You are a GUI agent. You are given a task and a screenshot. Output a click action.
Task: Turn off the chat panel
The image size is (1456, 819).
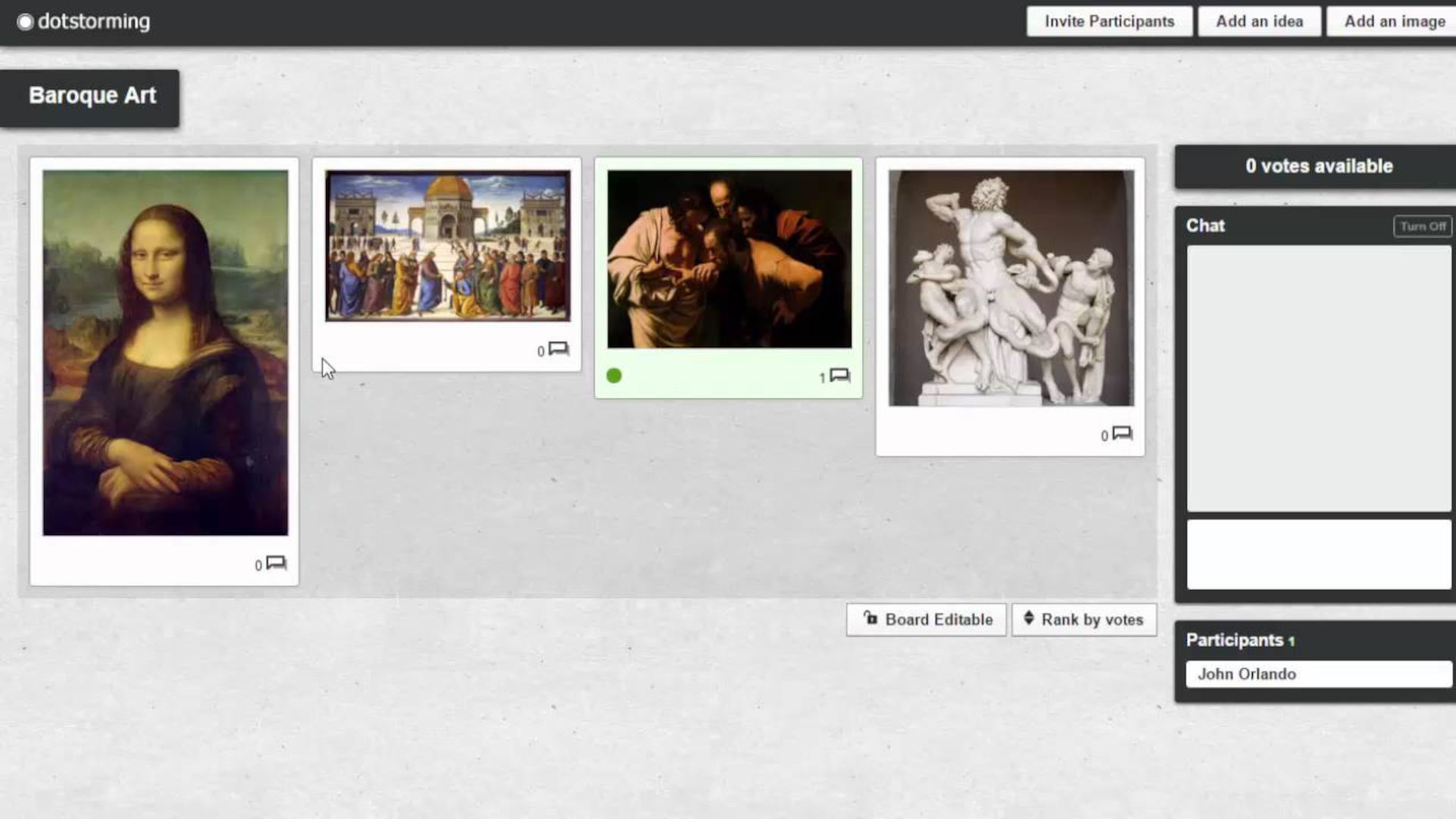point(1422,226)
